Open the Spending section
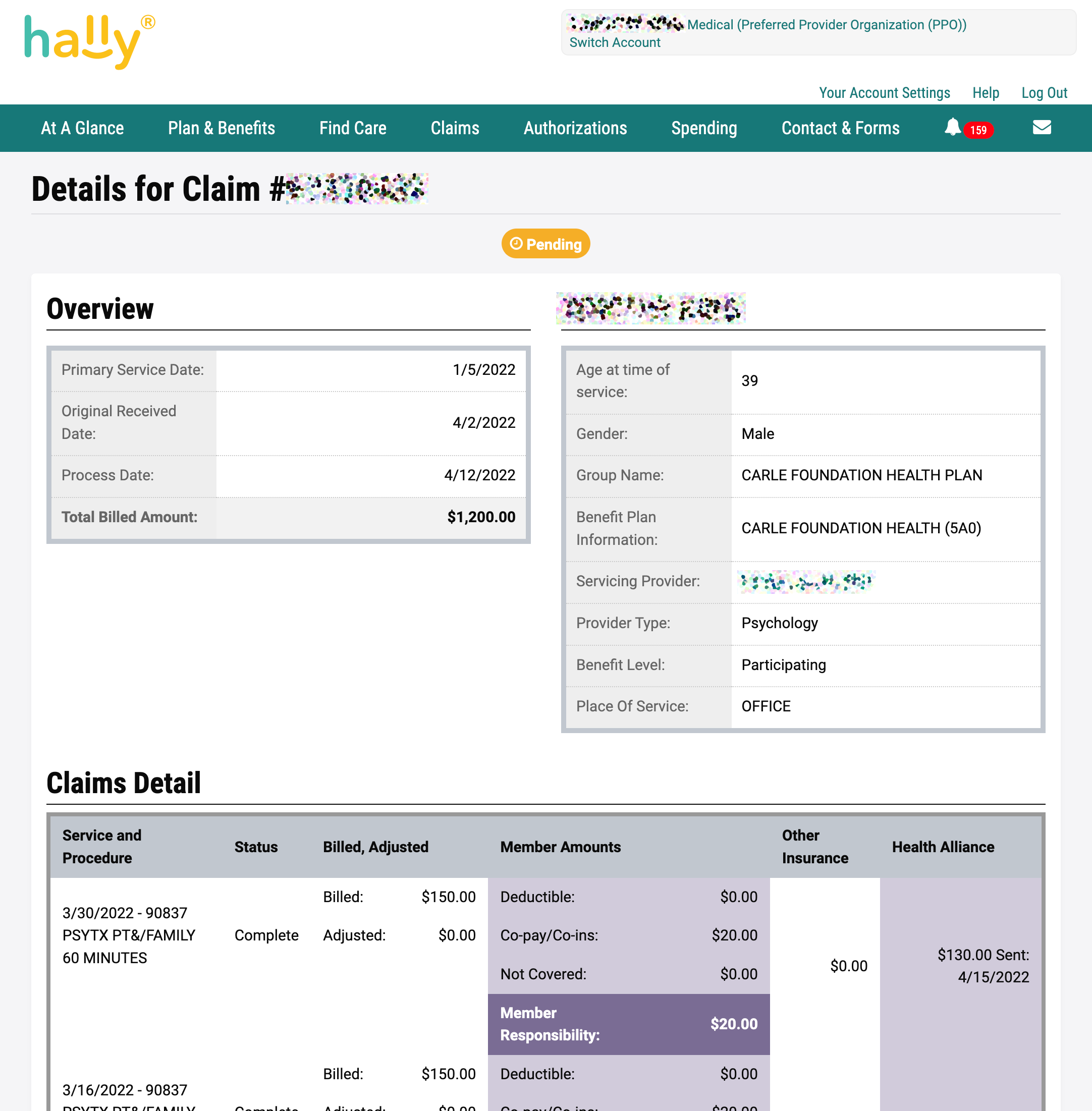Image resolution: width=1092 pixels, height=1111 pixels. [704, 128]
